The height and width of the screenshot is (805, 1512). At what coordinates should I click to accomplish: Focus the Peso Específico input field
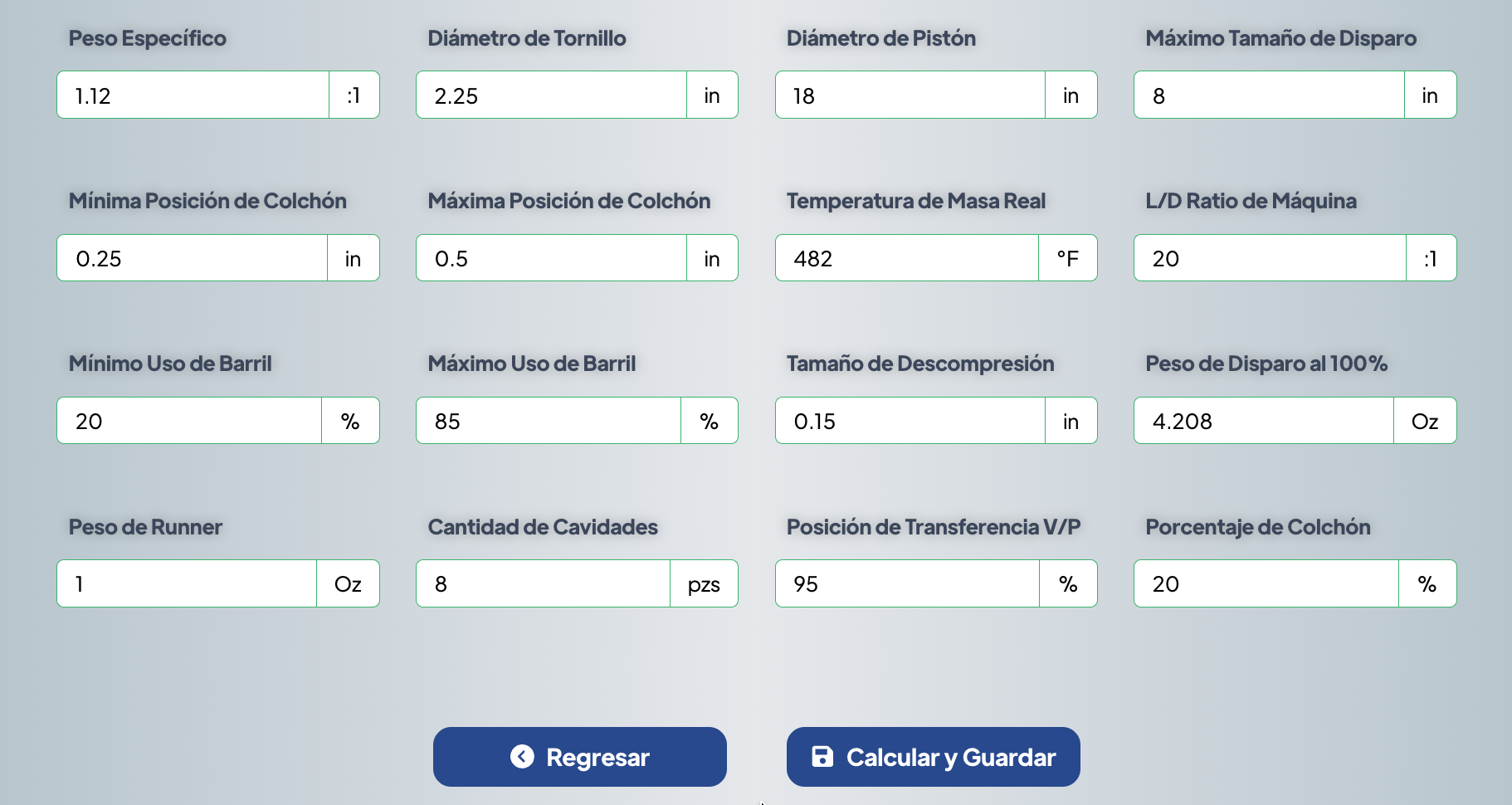(x=193, y=95)
